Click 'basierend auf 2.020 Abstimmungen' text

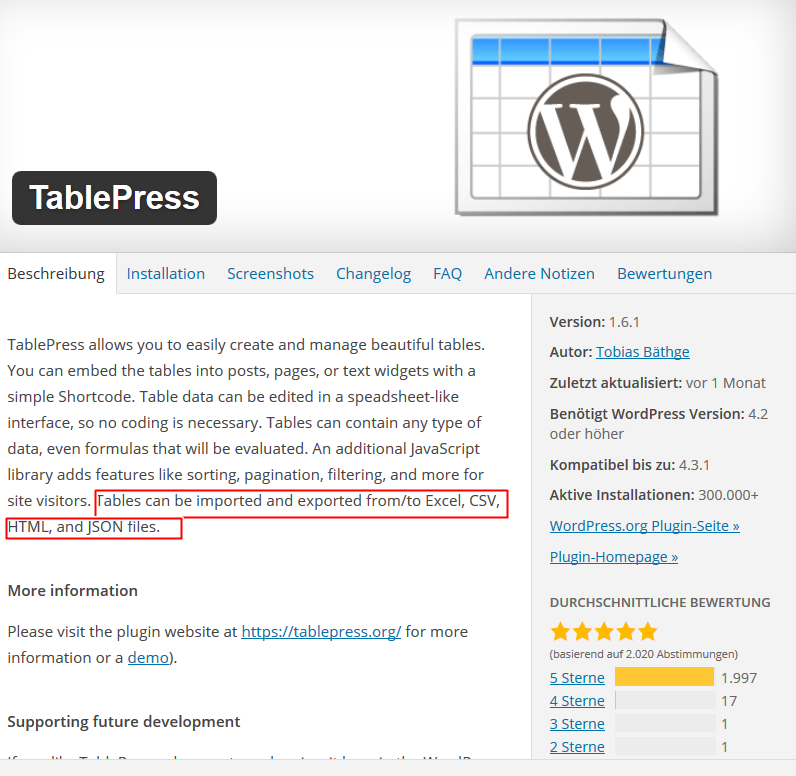tap(644, 654)
